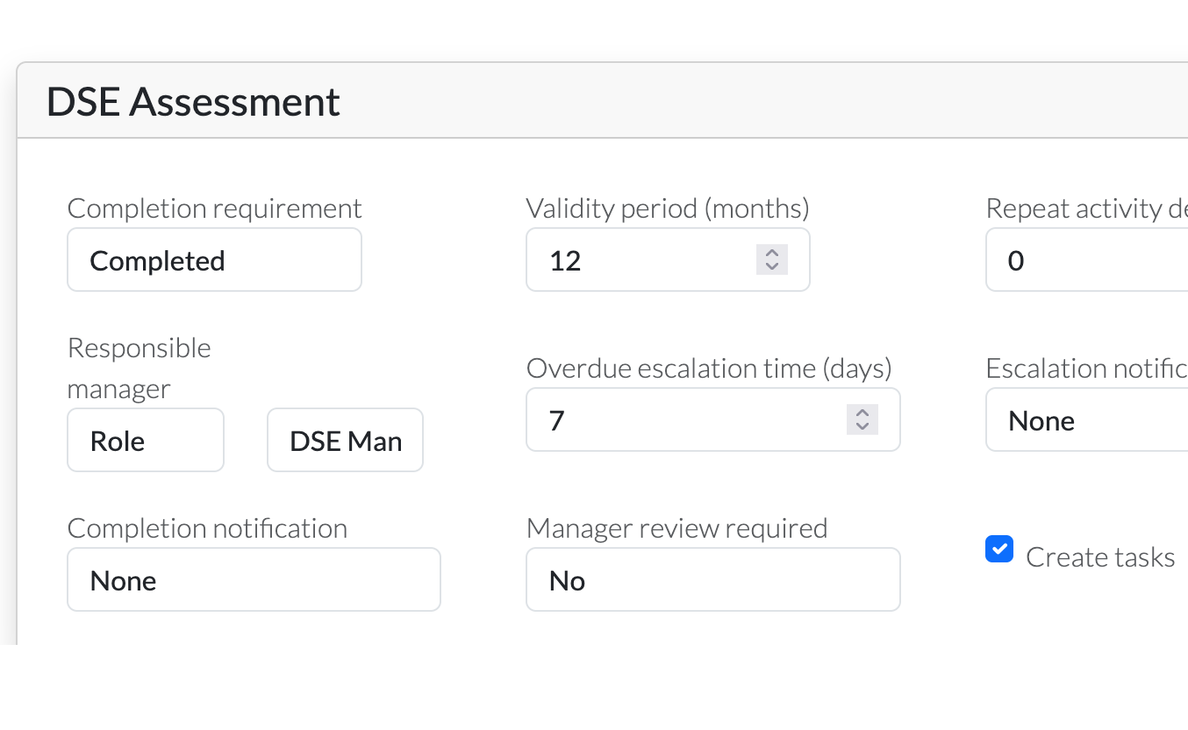Click the Overdue escalation time (days) label
Viewport: 1188px width, 730px height.
coord(708,368)
